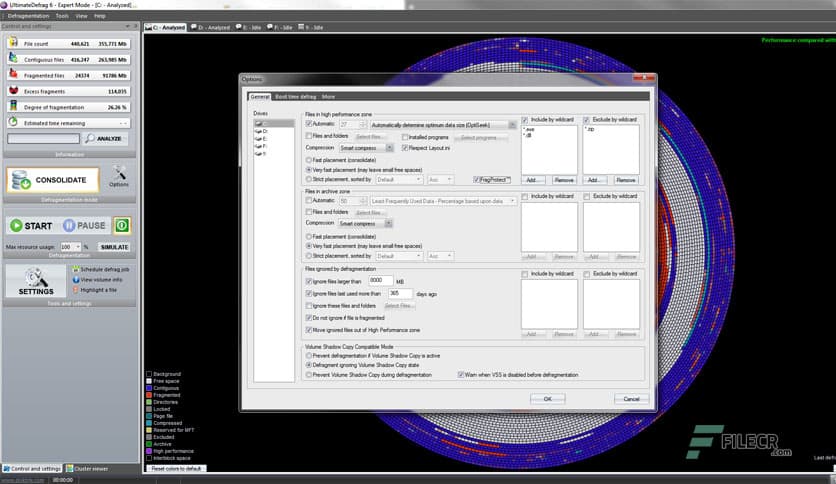
Task: Cancel the Options dialog
Action: (x=631, y=399)
